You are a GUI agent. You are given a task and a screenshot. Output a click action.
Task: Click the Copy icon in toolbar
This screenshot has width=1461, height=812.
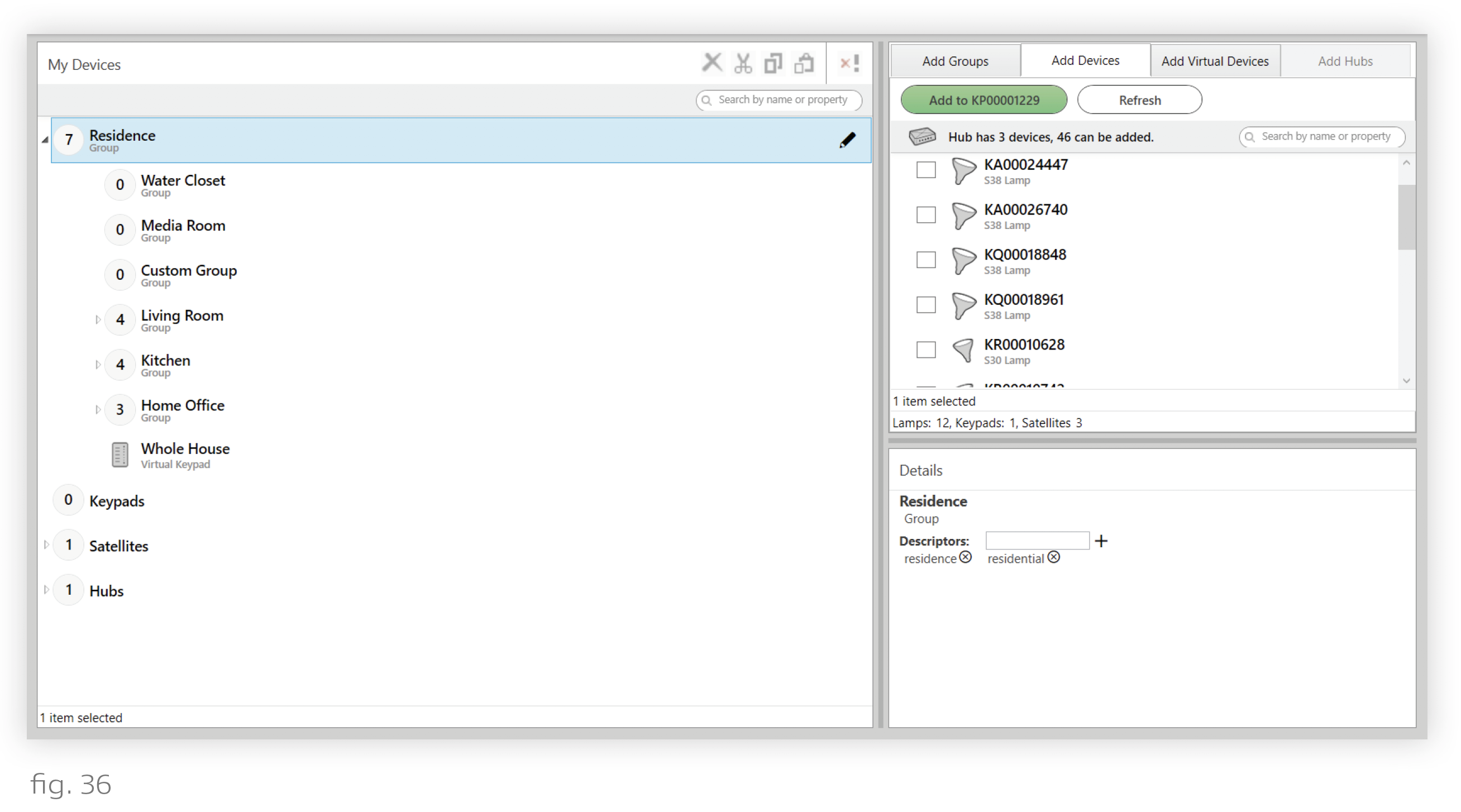pyautogui.click(x=773, y=64)
